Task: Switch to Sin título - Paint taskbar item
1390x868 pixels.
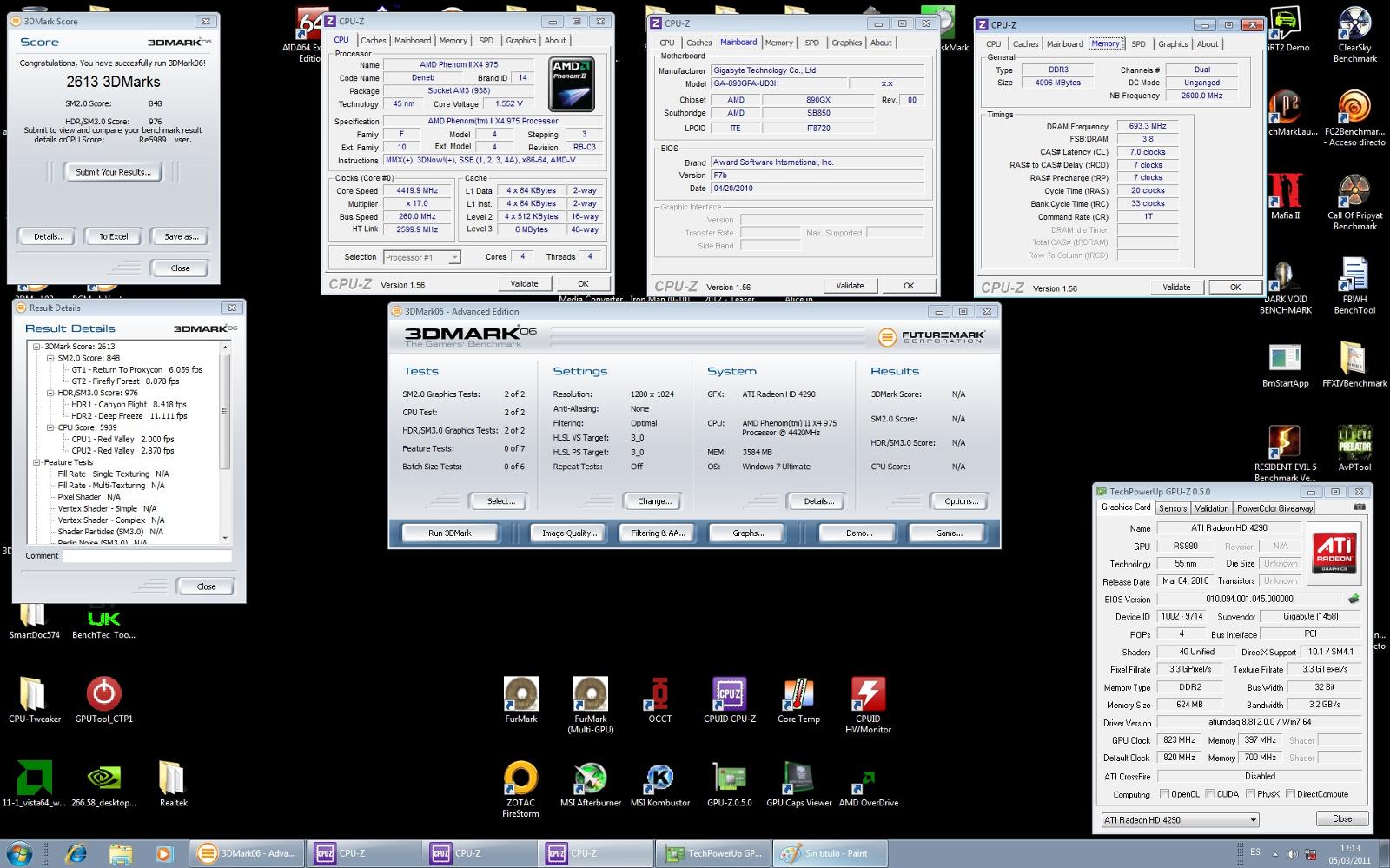Action: click(x=831, y=853)
